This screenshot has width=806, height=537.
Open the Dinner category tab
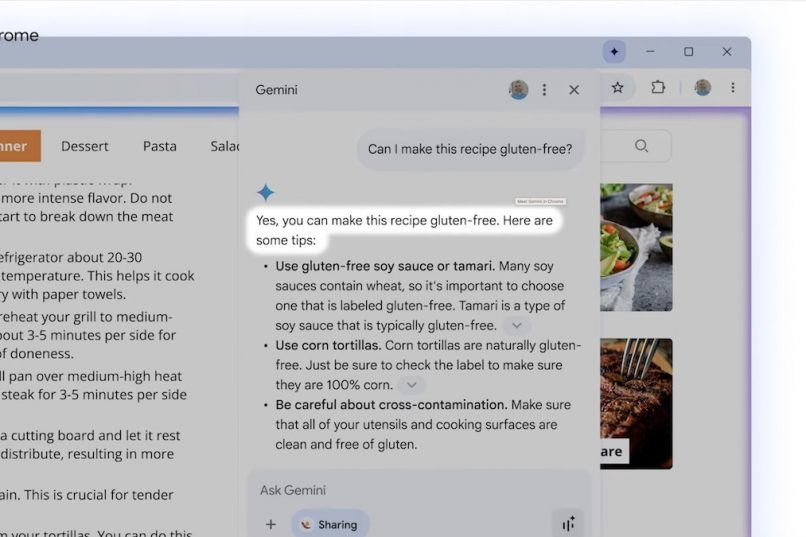tap(15, 146)
